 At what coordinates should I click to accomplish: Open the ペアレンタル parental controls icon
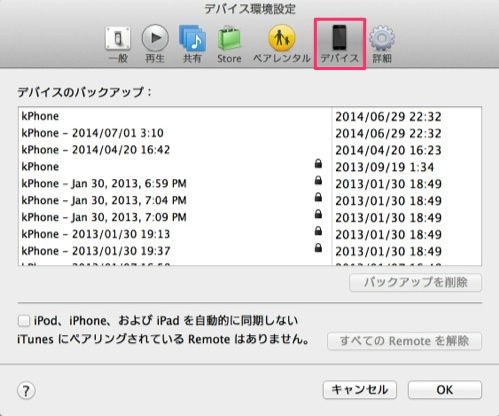(282, 44)
